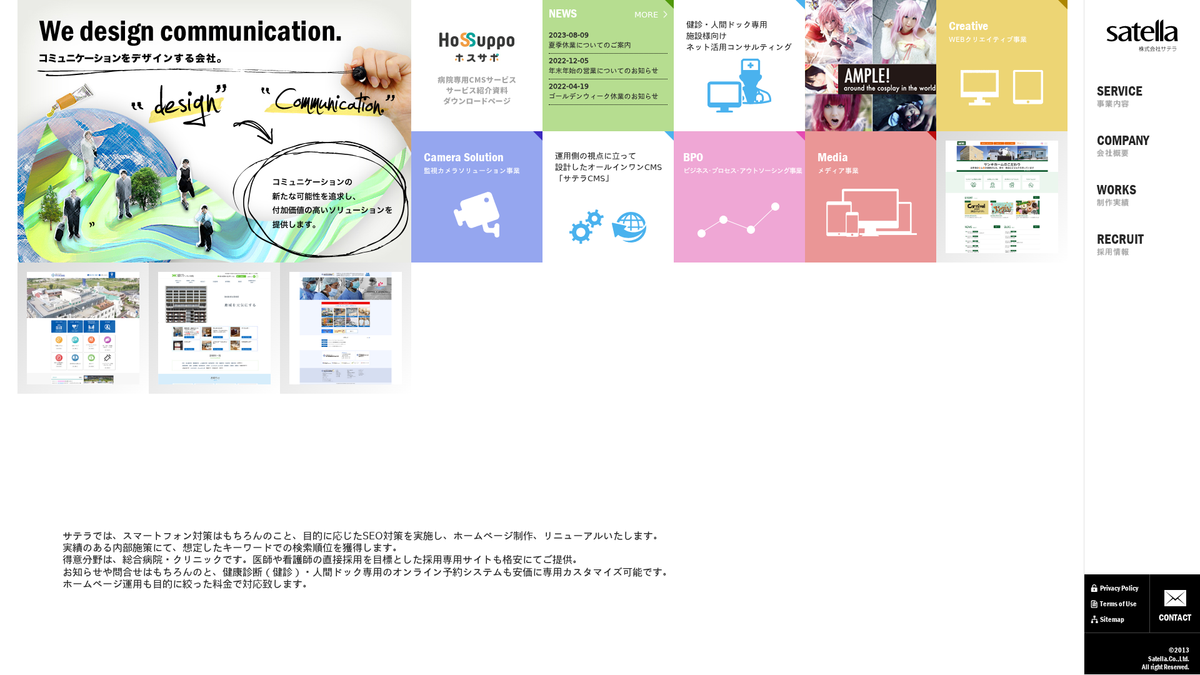The height and width of the screenshot is (675, 1200).
Task: Open the COMPANY menu item
Action: pos(1123,146)
